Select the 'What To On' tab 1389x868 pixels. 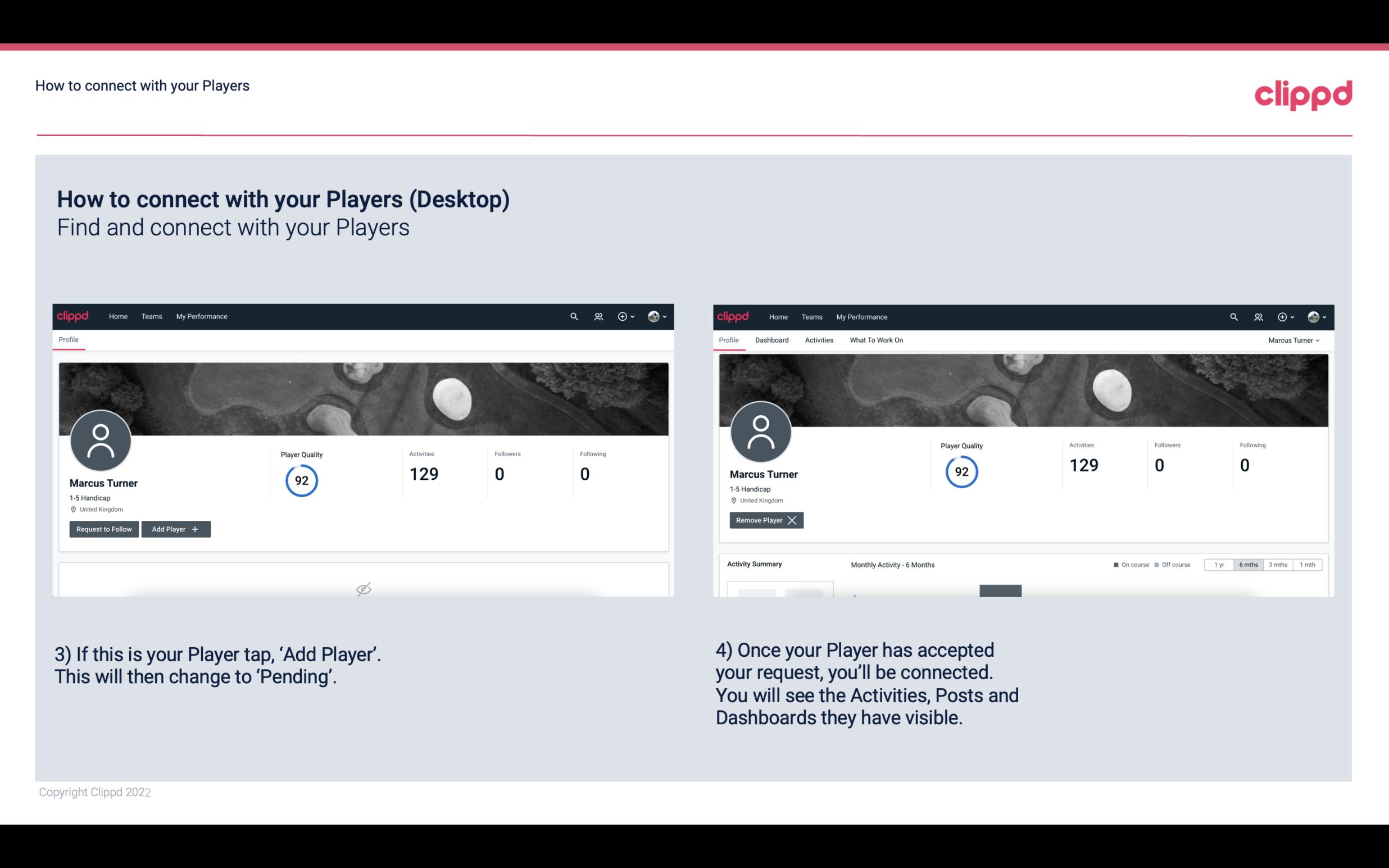pos(876,340)
